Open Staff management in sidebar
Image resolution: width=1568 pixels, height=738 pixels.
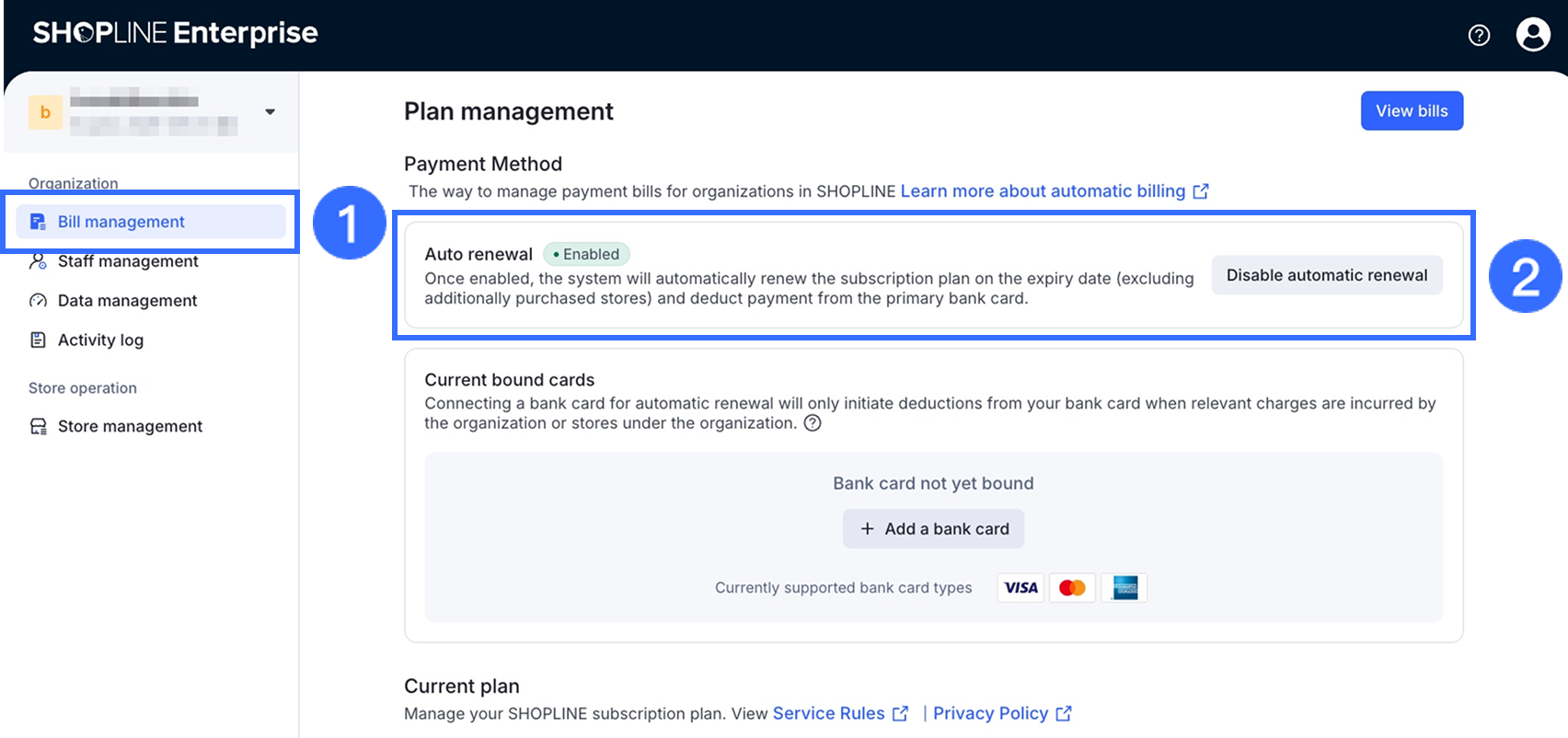[128, 261]
